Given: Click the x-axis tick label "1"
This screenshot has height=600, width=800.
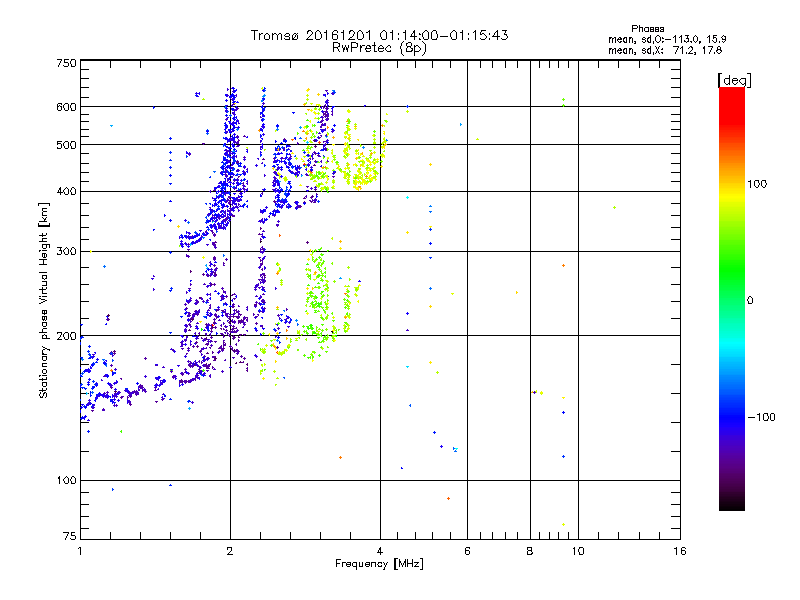Looking at the screenshot, I should point(80,551).
